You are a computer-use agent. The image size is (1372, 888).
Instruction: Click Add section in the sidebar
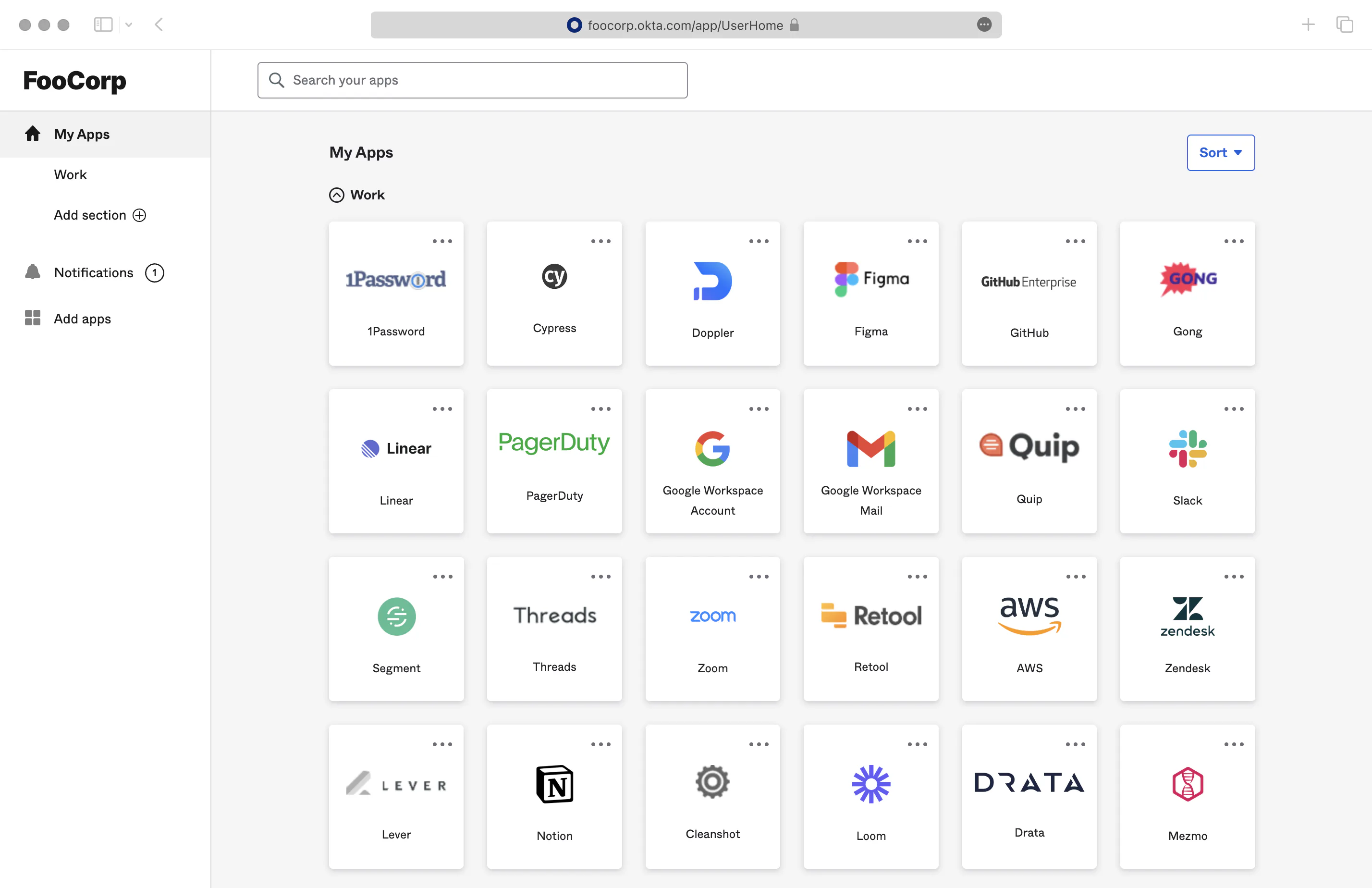(x=100, y=214)
